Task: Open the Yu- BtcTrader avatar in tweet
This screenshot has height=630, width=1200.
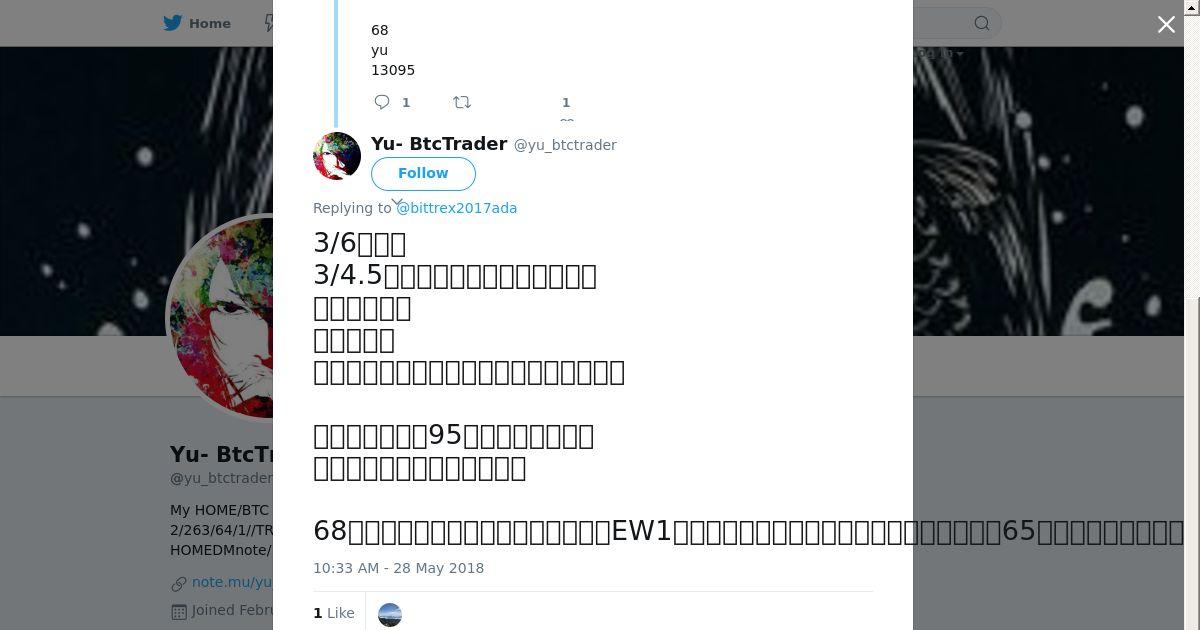Action: (337, 156)
